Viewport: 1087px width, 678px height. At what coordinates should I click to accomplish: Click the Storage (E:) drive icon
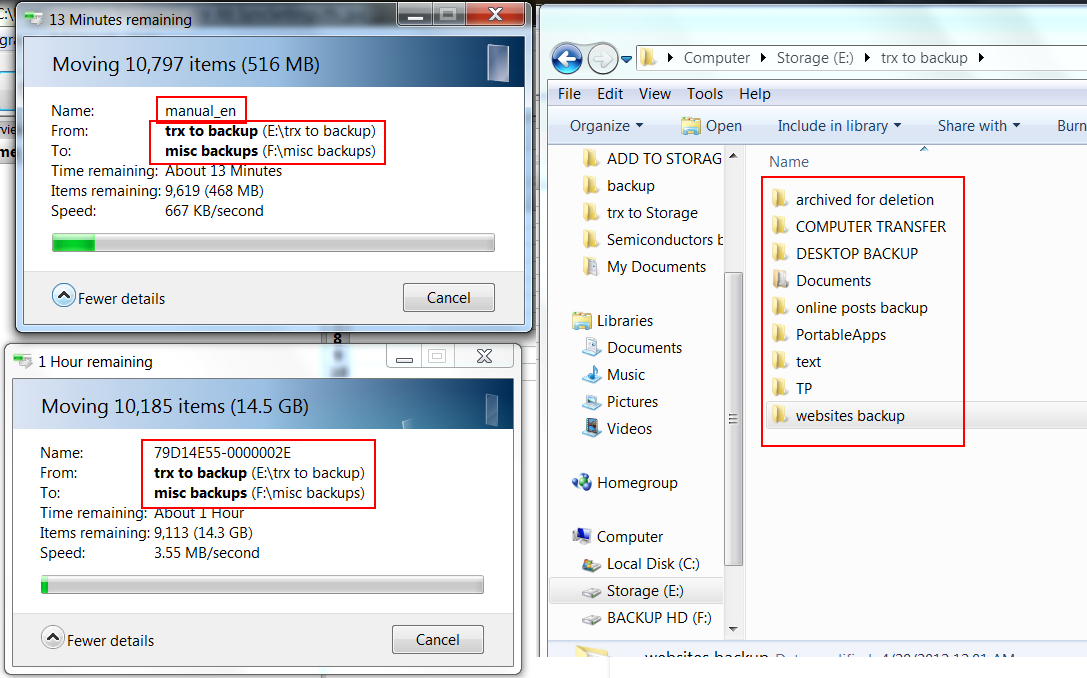[591, 591]
